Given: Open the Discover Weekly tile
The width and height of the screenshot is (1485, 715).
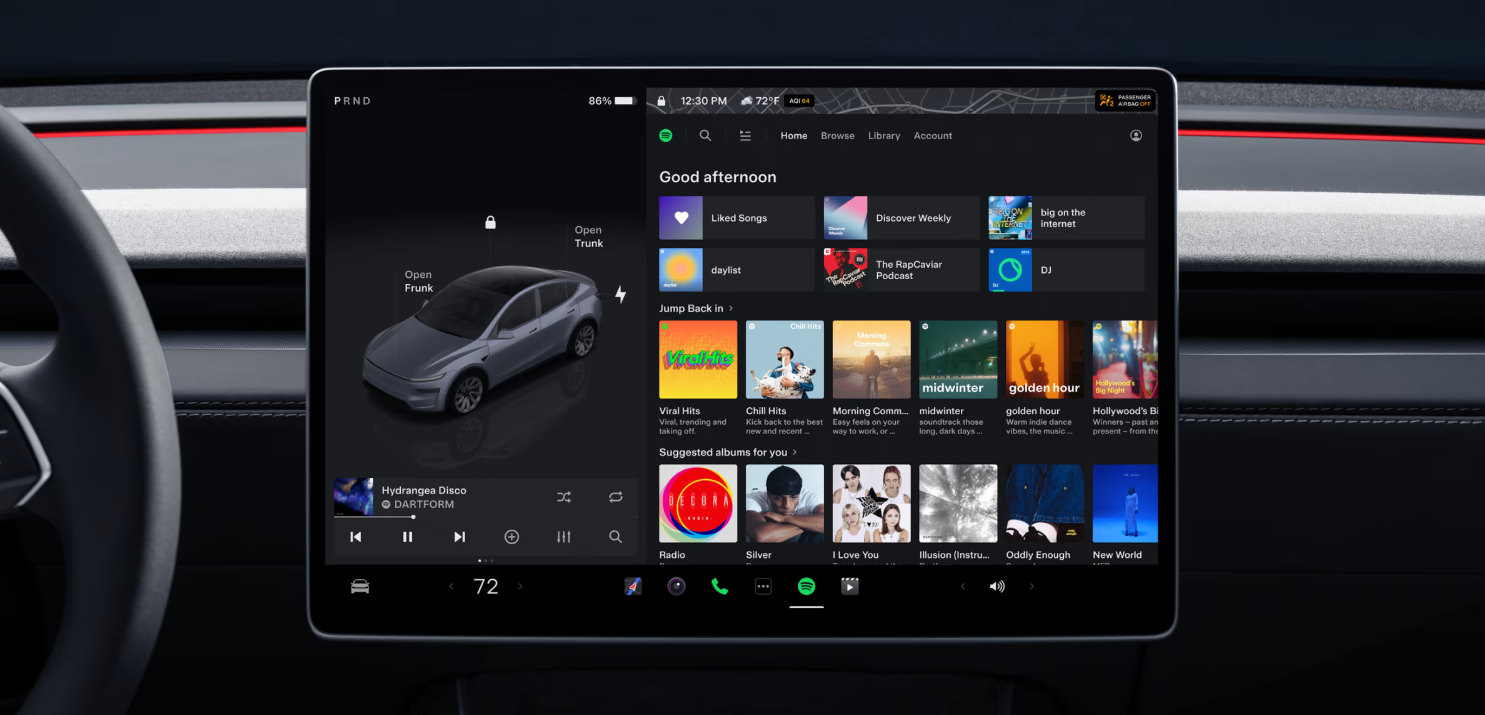Looking at the screenshot, I should click(x=902, y=218).
